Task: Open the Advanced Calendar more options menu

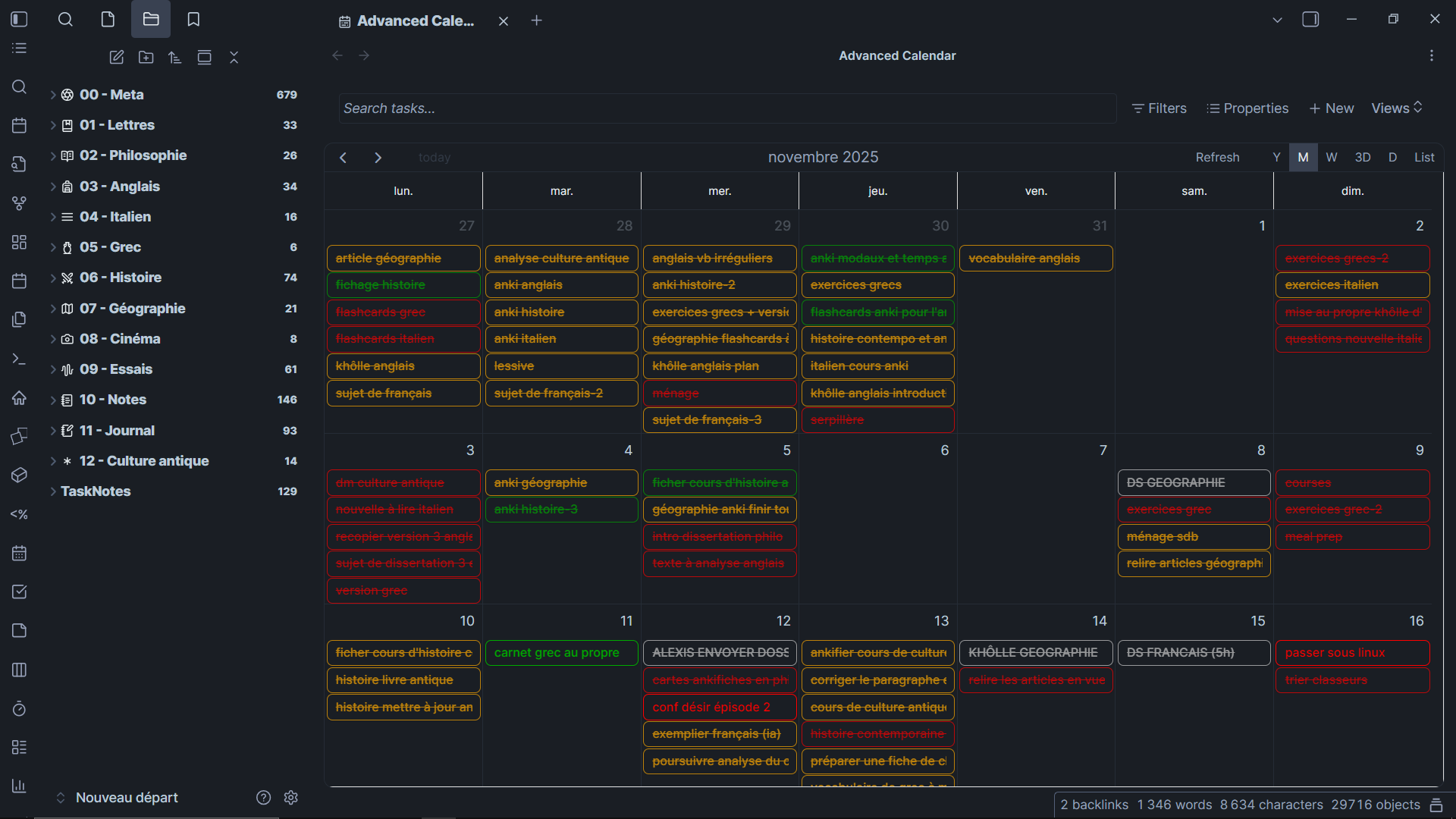Action: 1431,56
